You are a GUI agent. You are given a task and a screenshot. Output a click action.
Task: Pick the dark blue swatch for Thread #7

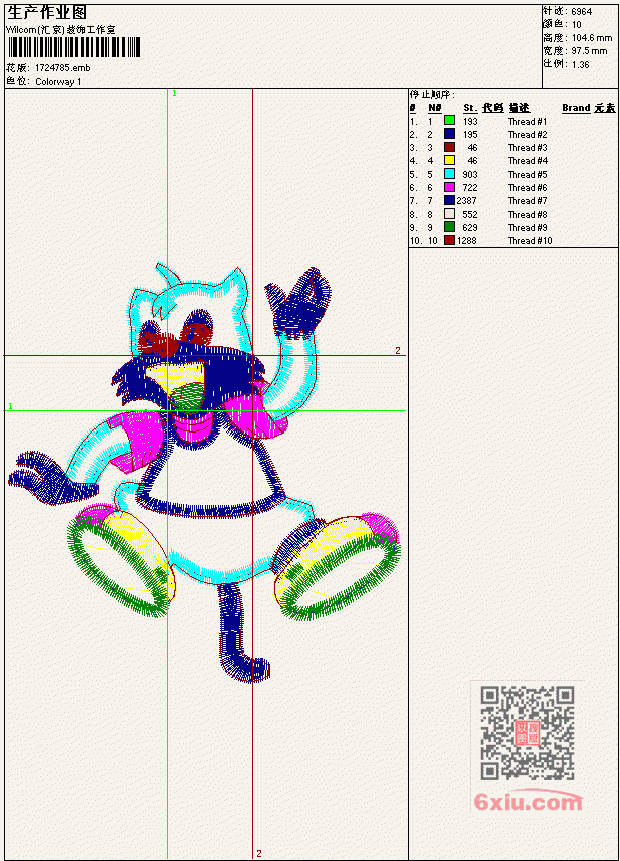point(449,200)
